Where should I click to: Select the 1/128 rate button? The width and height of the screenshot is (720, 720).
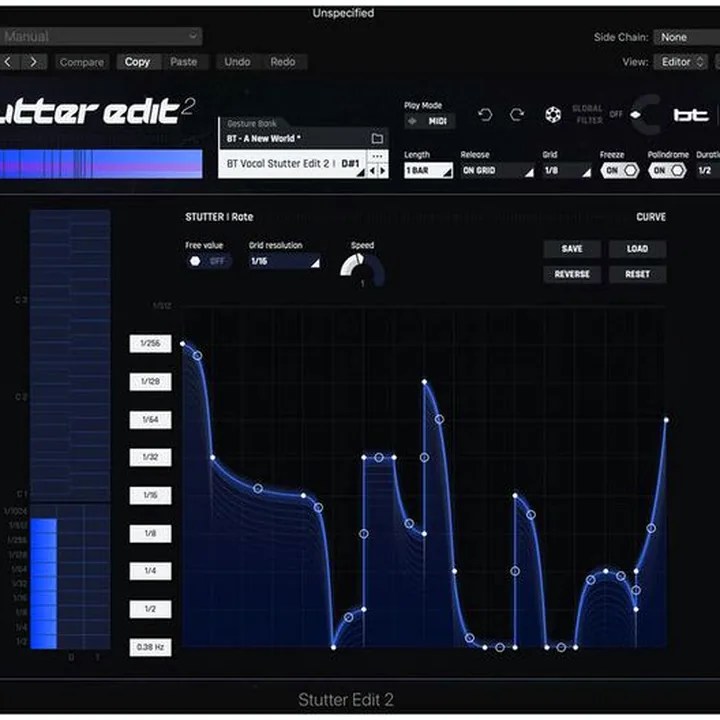tap(150, 382)
